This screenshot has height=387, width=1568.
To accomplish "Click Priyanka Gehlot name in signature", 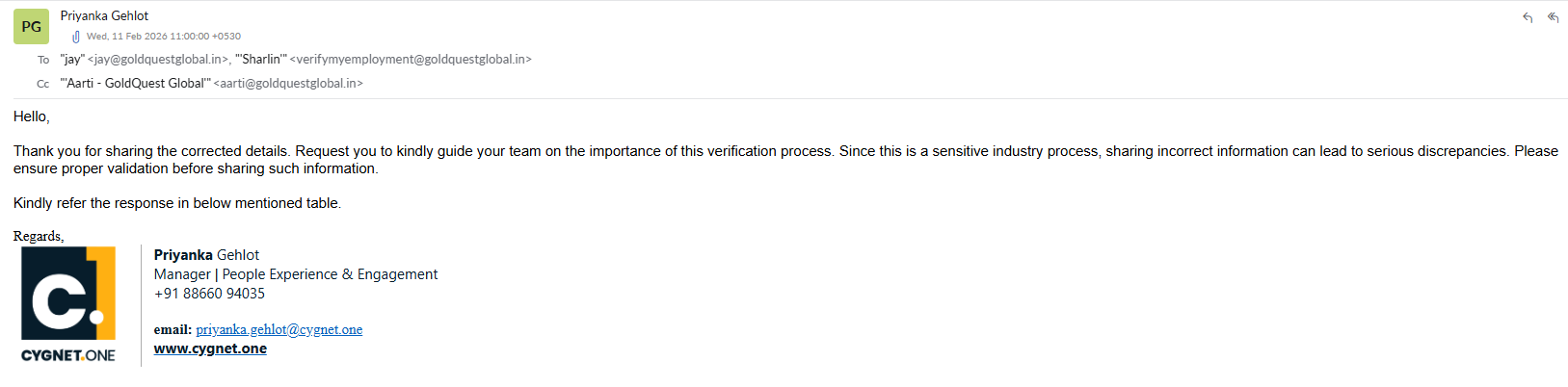I will [206, 255].
